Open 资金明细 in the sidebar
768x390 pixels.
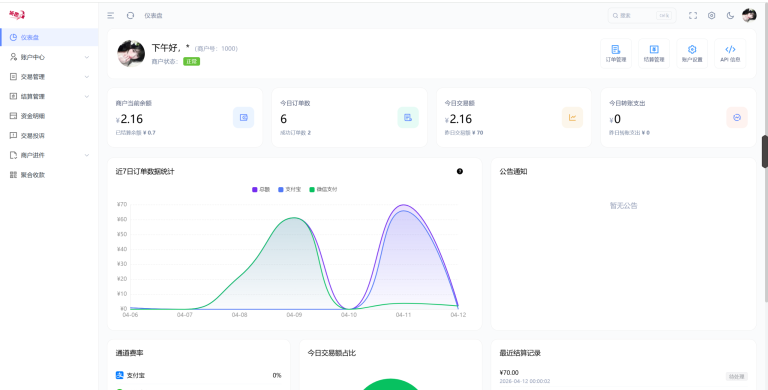[x=49, y=116]
